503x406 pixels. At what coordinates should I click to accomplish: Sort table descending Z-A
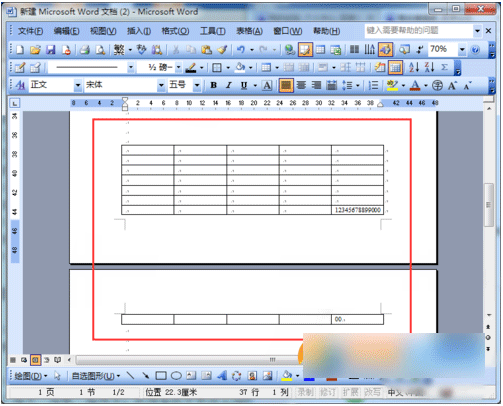click(429, 68)
